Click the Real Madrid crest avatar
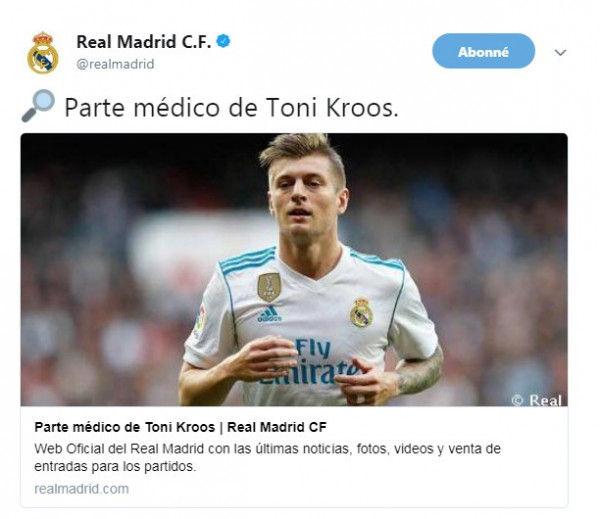 click(43, 53)
